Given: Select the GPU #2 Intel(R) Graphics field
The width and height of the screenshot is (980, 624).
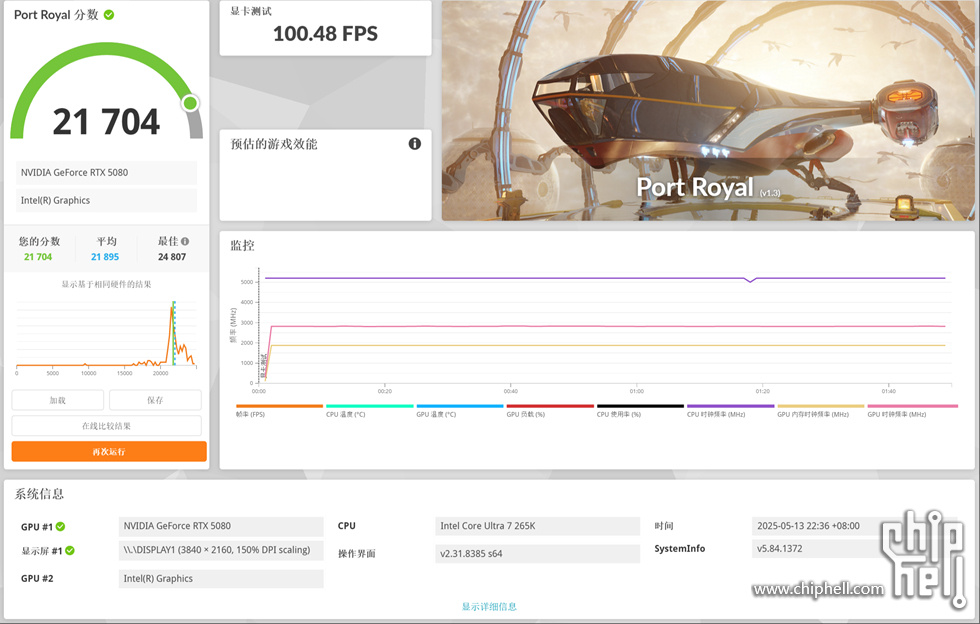Looking at the screenshot, I should pyautogui.click(x=221, y=578).
